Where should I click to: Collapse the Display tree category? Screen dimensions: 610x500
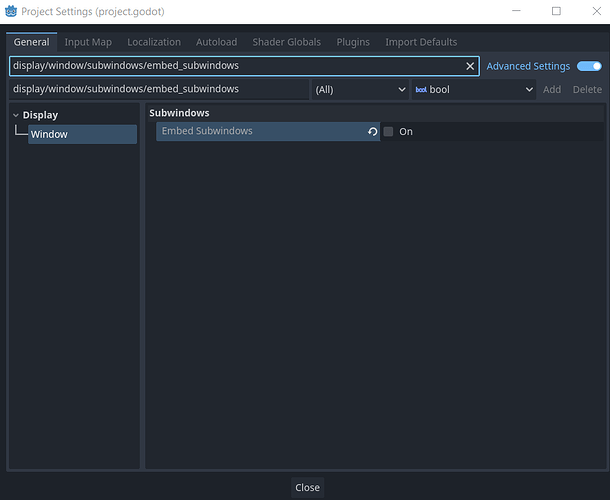tap(16, 115)
